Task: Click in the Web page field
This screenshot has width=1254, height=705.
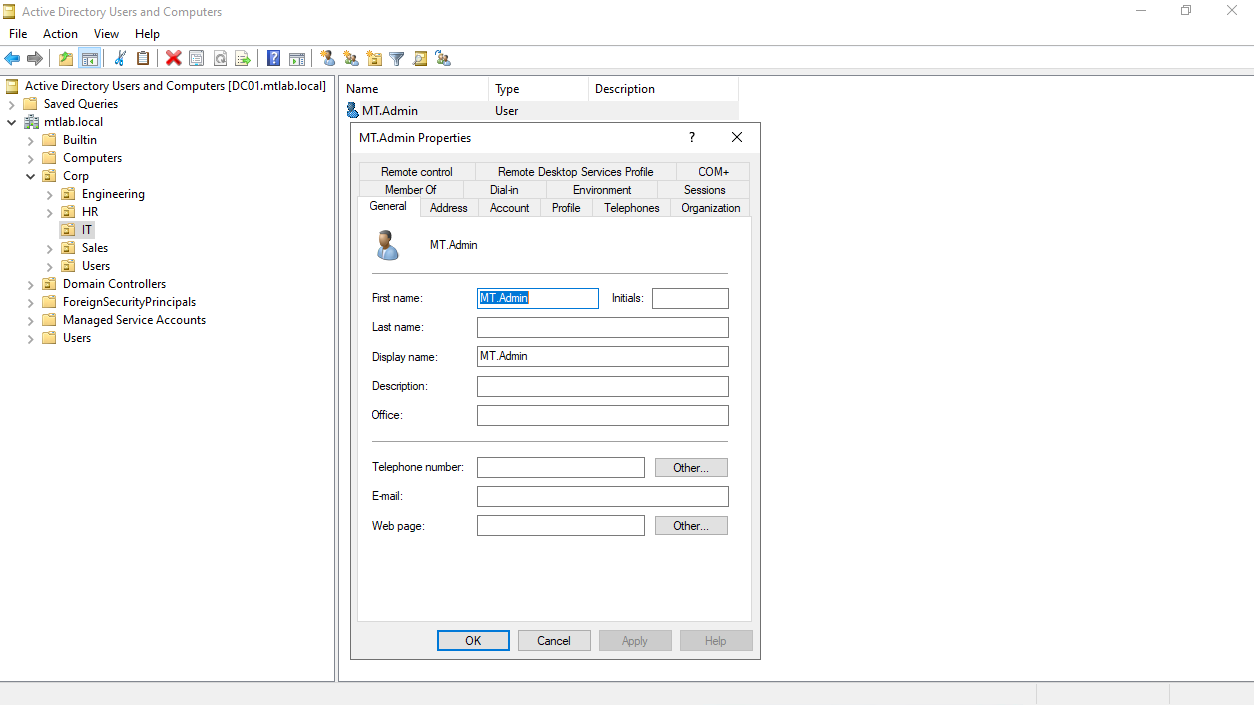Action: pos(561,525)
